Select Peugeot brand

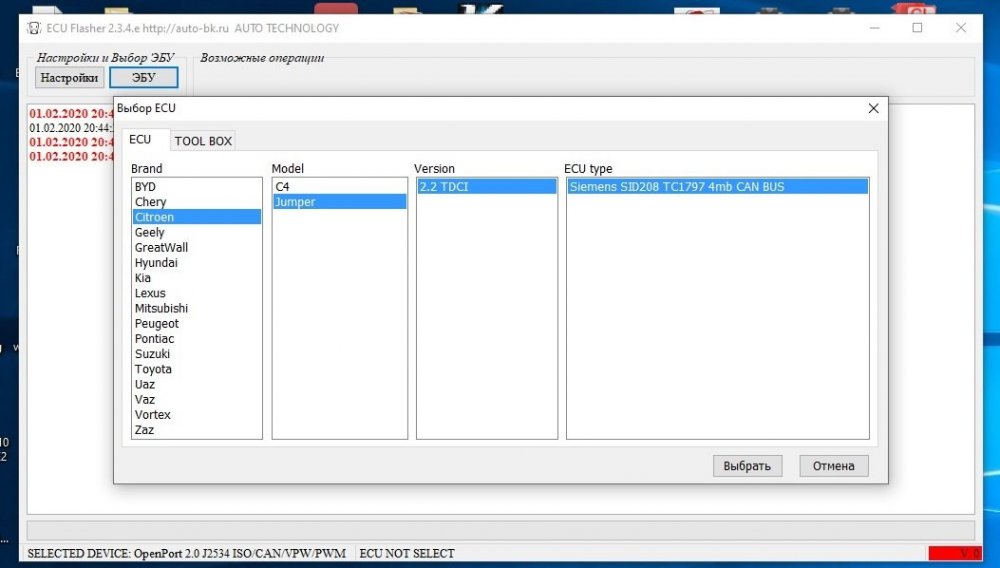196,324
